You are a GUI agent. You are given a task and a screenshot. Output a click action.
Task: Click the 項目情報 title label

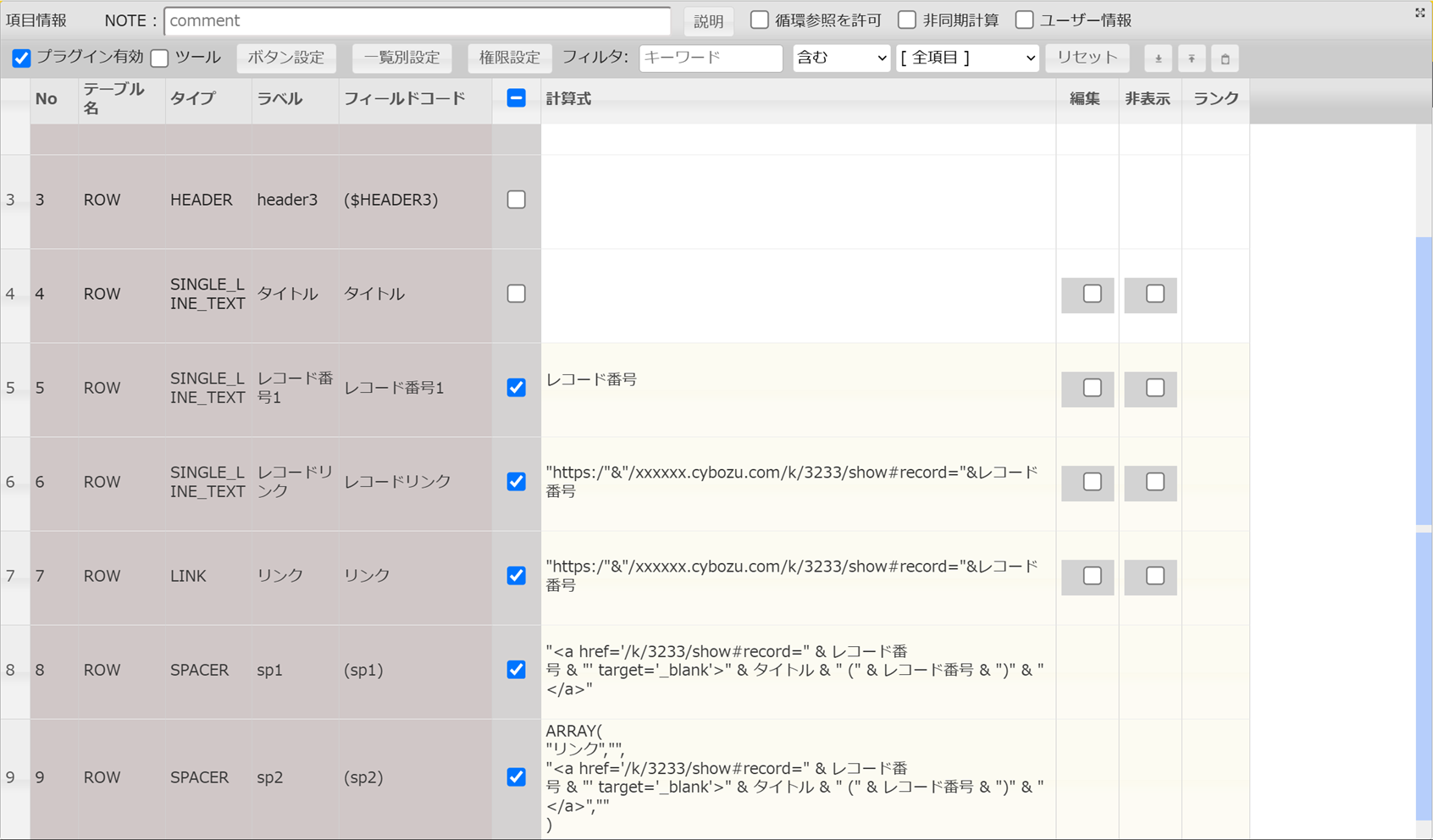coord(36,20)
